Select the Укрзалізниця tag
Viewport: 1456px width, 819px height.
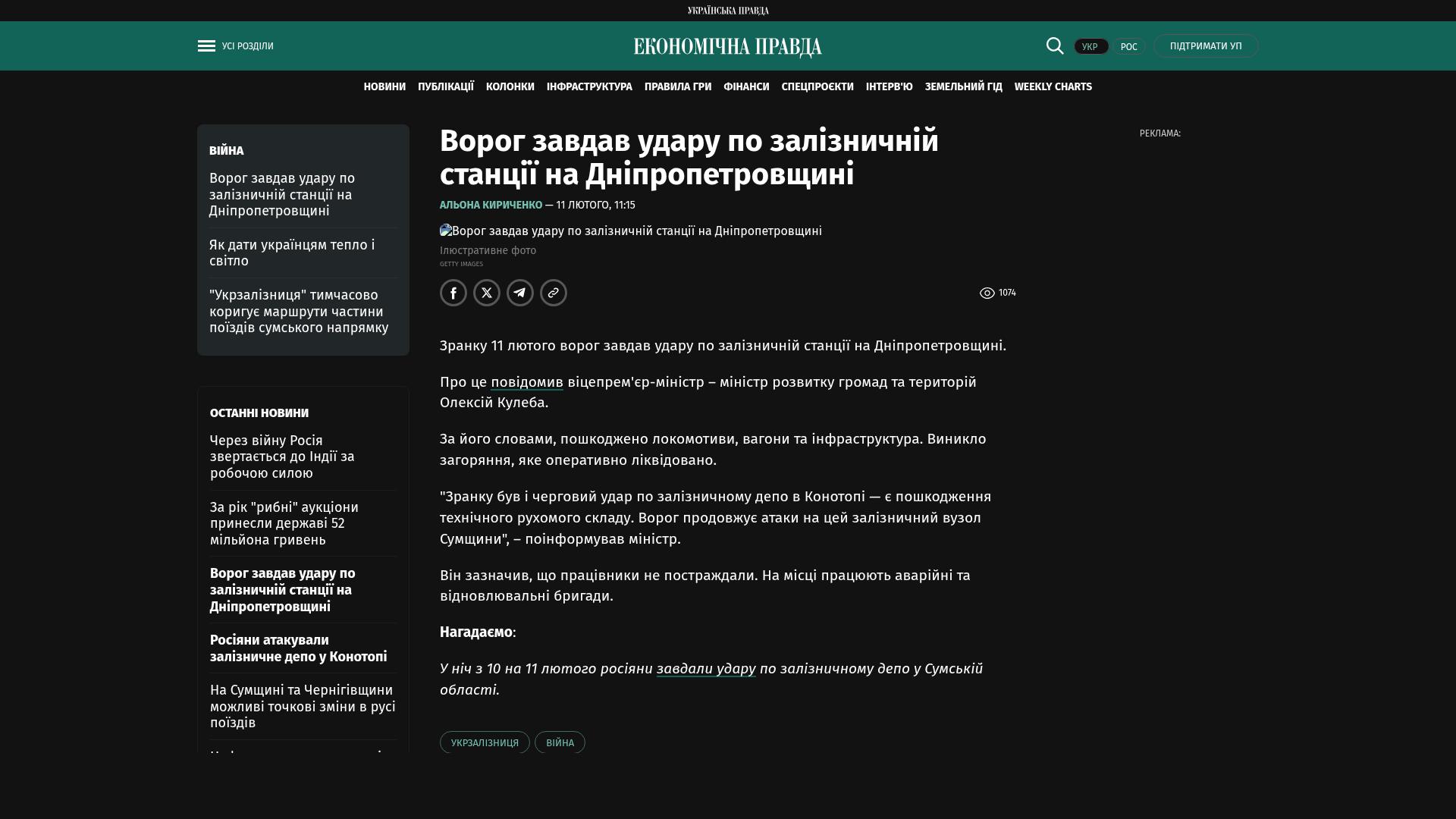pyautogui.click(x=485, y=742)
